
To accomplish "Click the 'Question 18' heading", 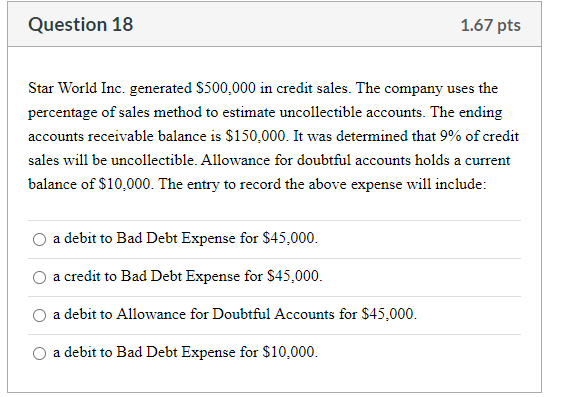I will pyautogui.click(x=81, y=25).
